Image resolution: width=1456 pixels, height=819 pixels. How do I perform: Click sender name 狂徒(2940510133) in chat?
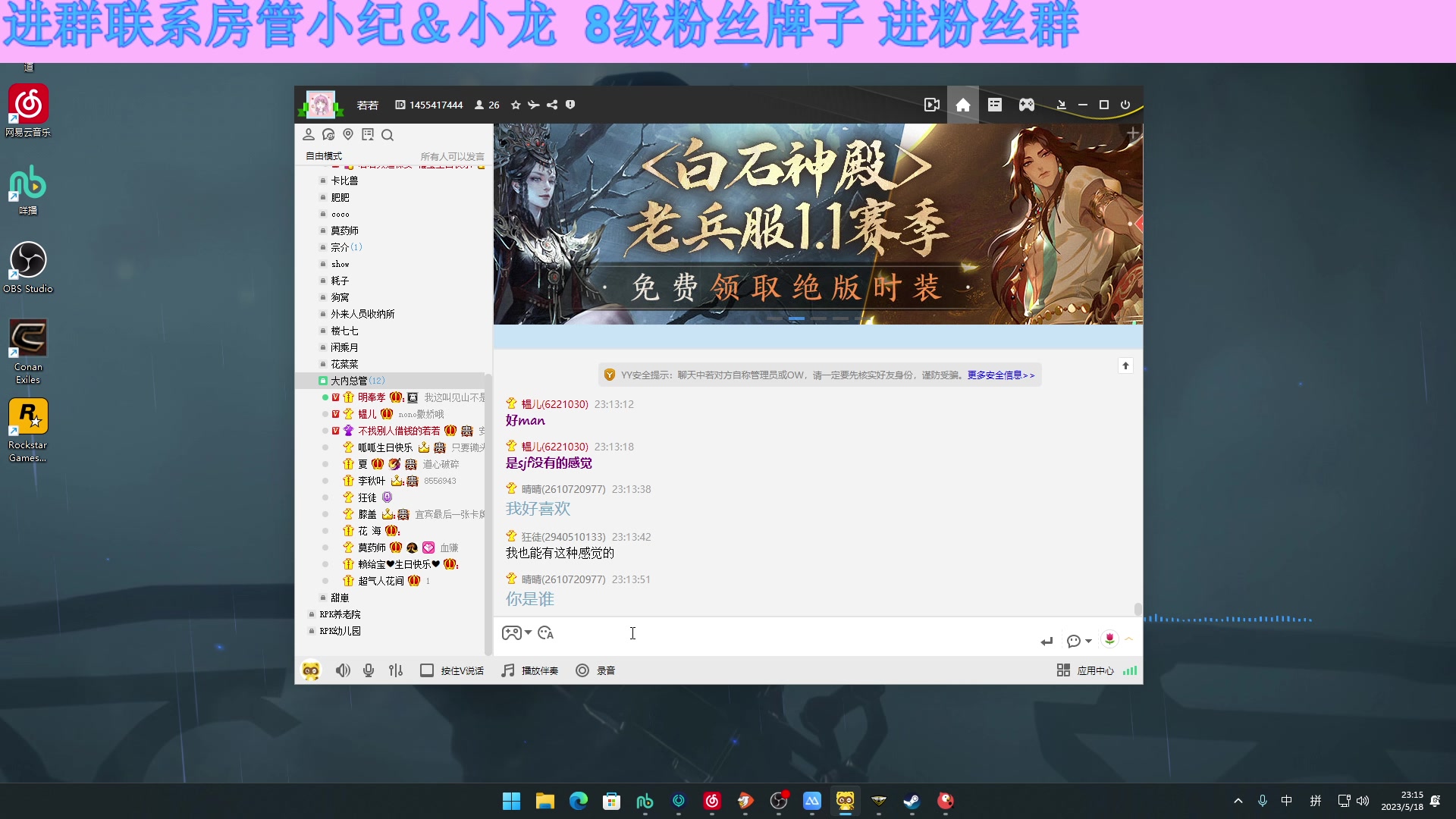(x=563, y=537)
